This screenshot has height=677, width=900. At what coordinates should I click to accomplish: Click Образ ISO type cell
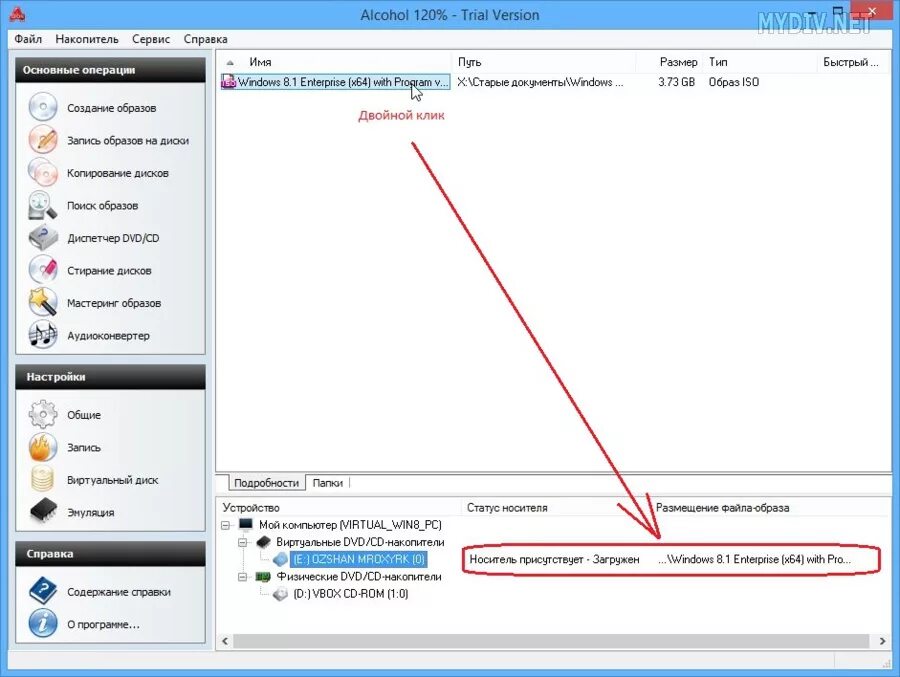(x=734, y=82)
